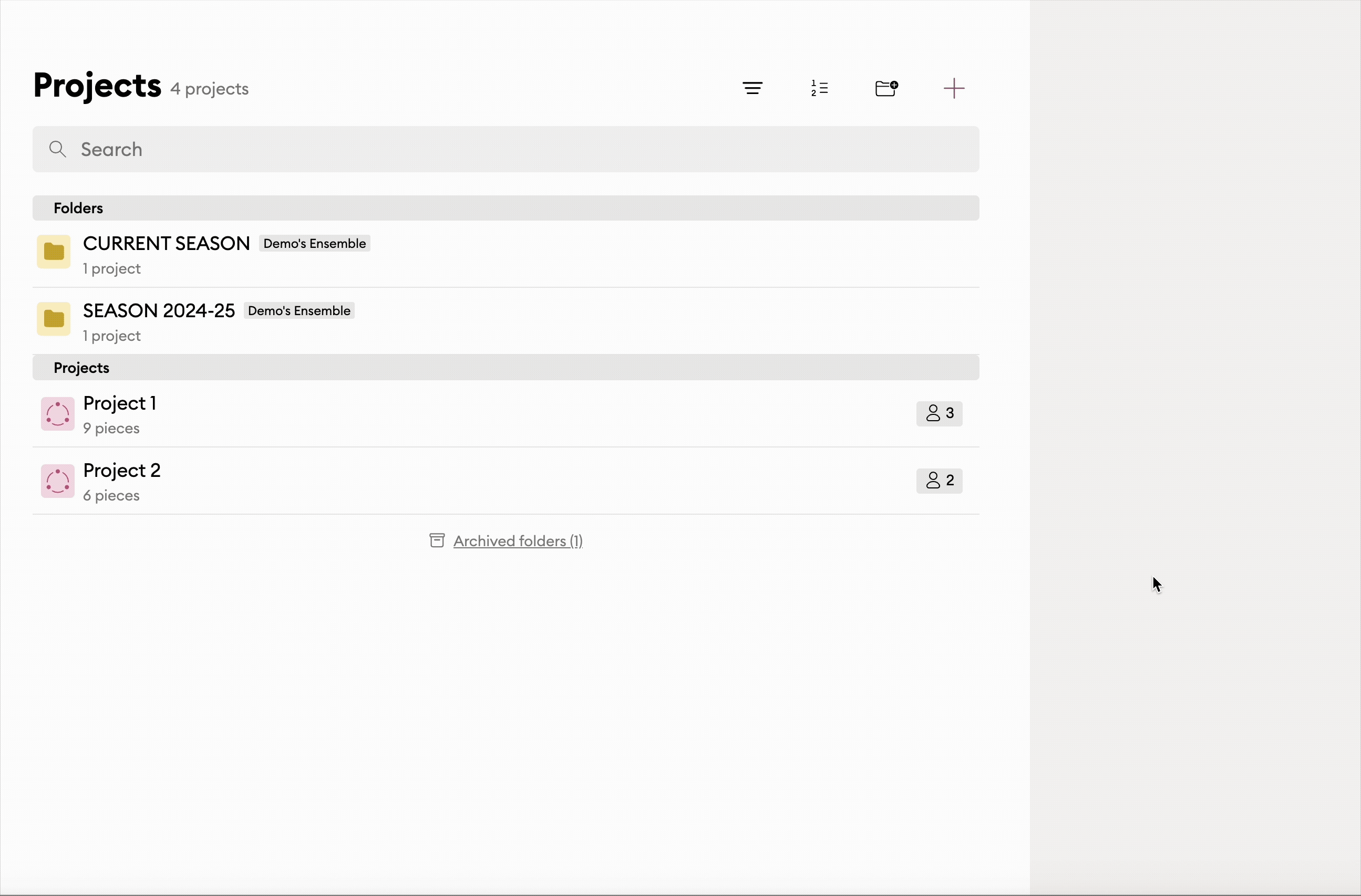
Task: Open the filter options icon
Action: [x=752, y=89]
